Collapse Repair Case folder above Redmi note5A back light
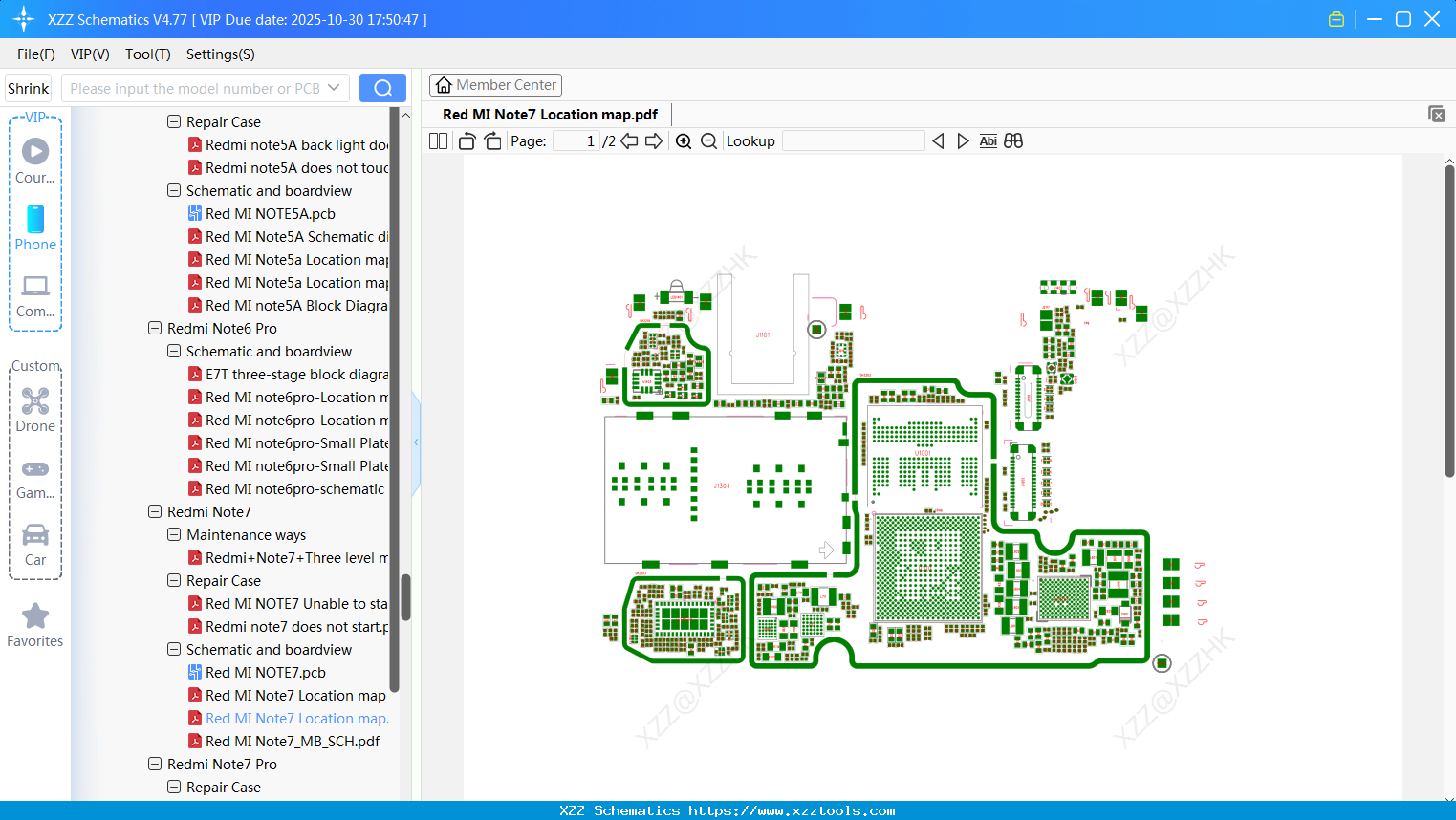The width and height of the screenshot is (1456, 820). pos(174,121)
